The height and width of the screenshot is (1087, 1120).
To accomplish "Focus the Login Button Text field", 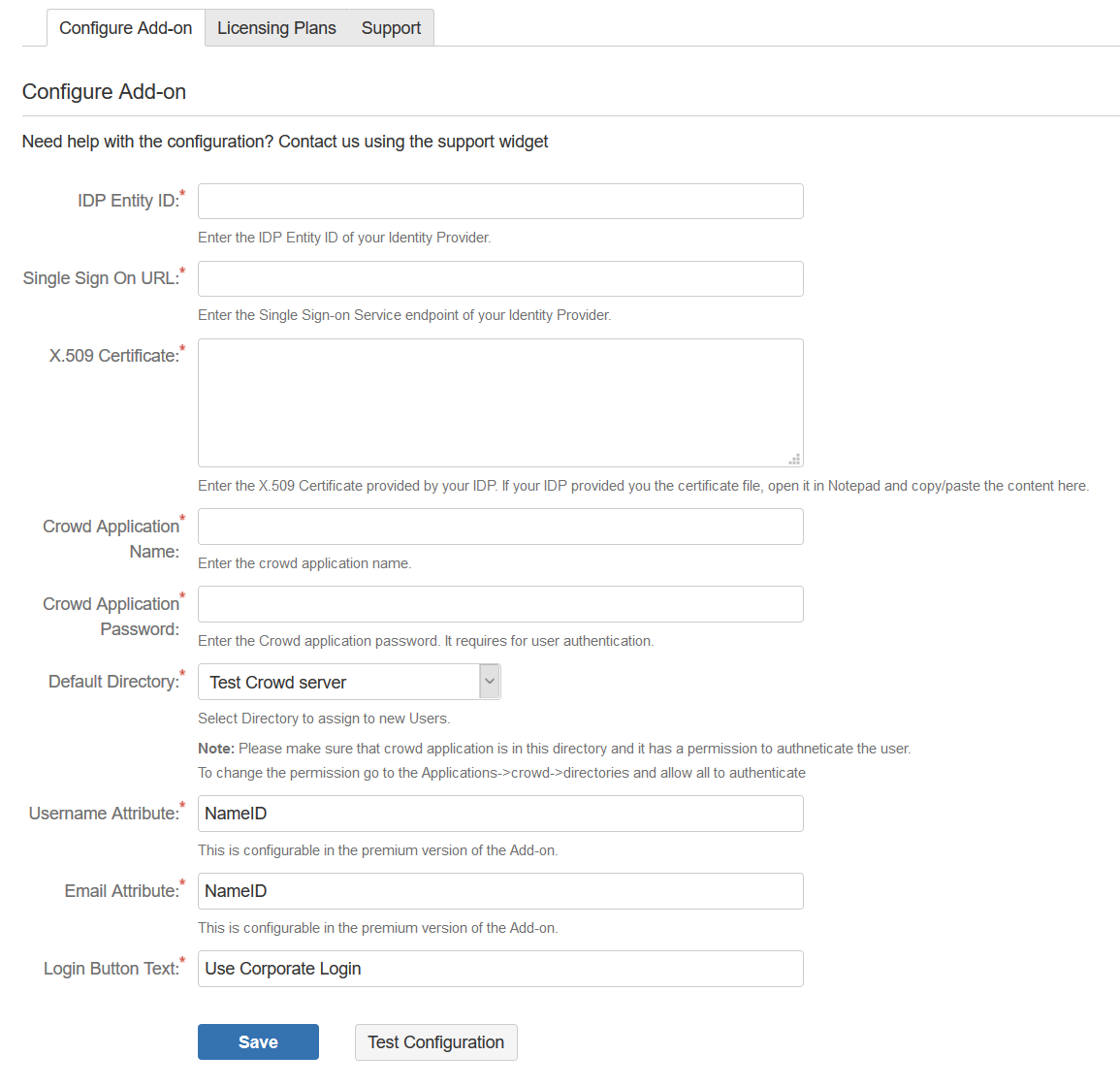I will coord(500,969).
